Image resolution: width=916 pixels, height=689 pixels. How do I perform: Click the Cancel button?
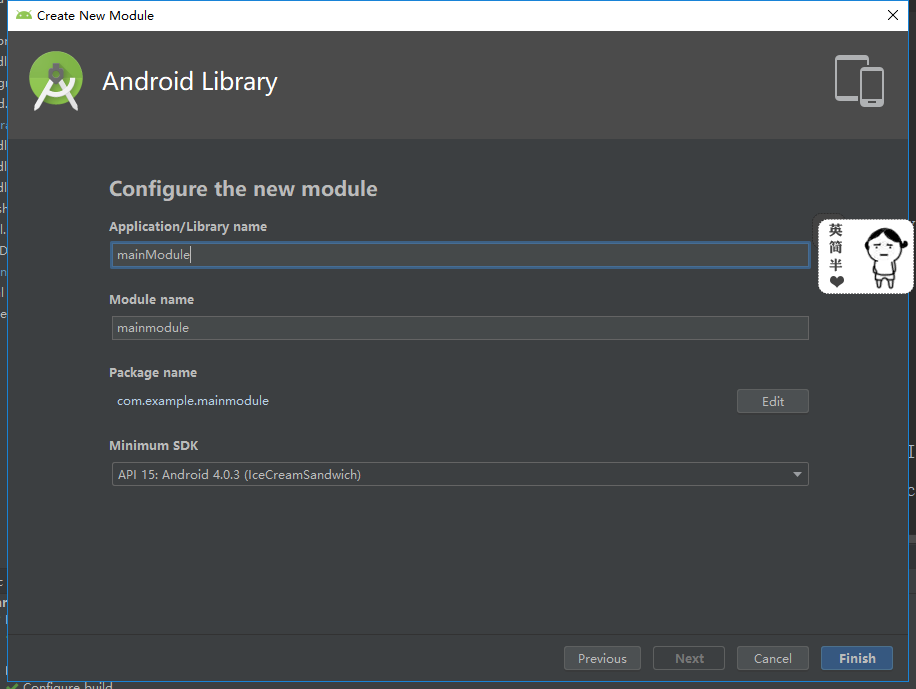[772, 658]
